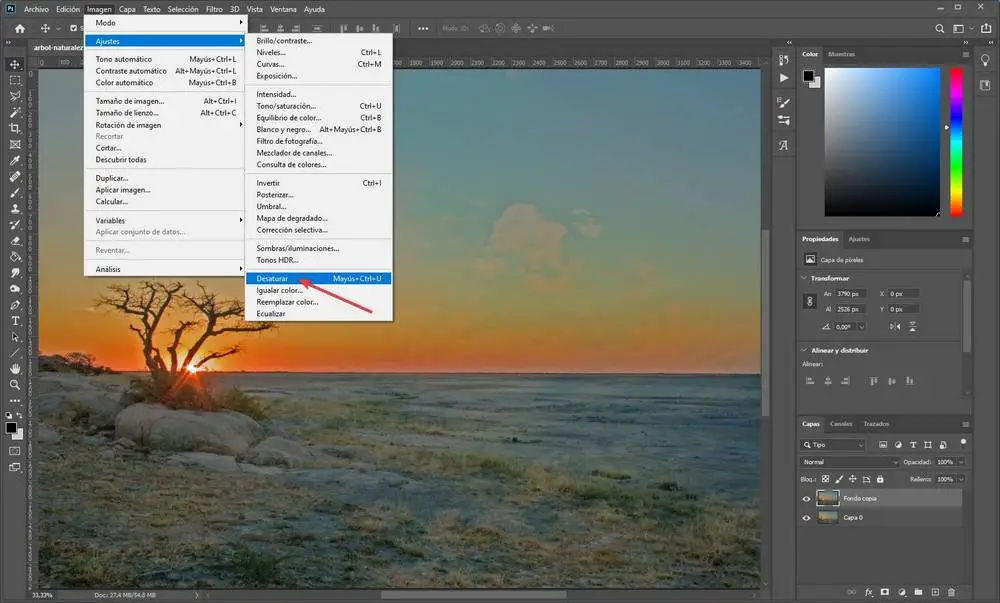Screen dimensions: 1000x603
Task: Collapse the Transformar section
Action: (x=806, y=278)
